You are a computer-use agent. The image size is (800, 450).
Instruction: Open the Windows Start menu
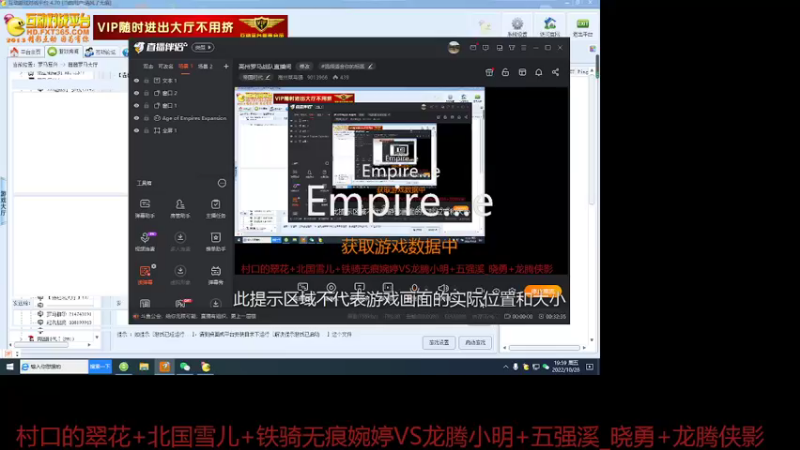click(x=10, y=367)
